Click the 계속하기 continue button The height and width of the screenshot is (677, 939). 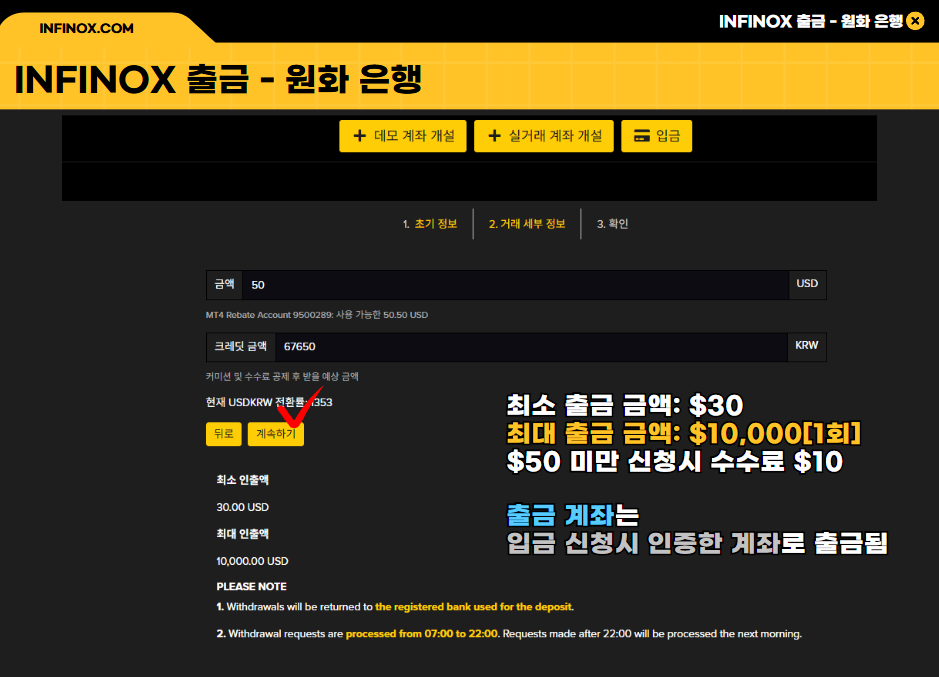click(276, 434)
